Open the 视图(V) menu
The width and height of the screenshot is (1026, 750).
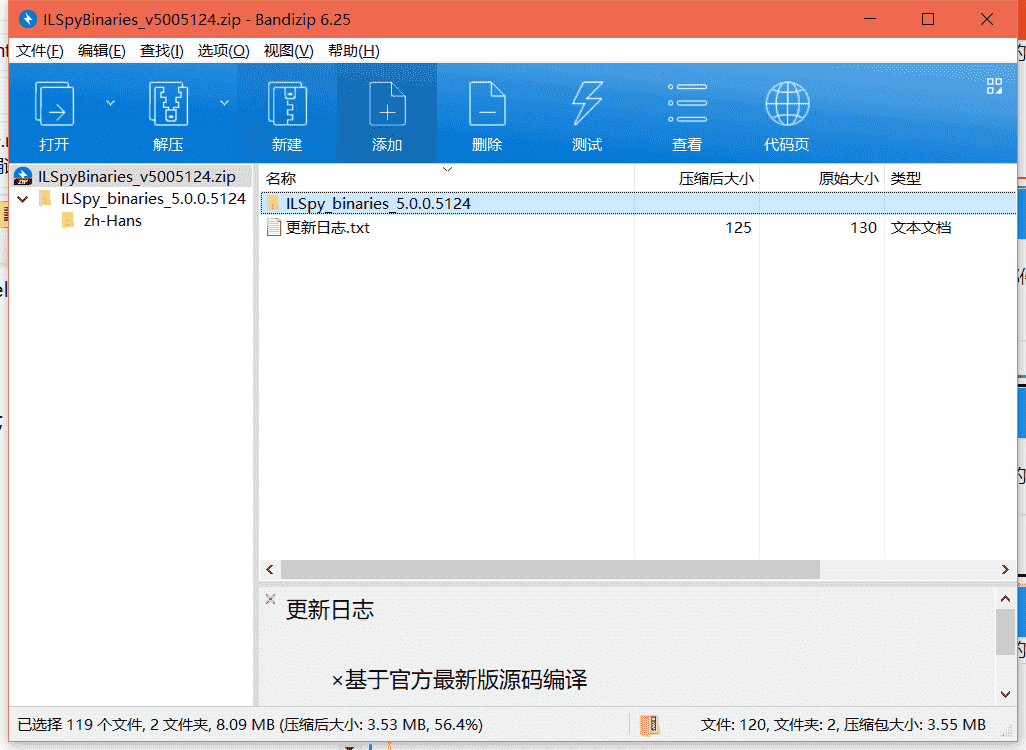(x=289, y=51)
